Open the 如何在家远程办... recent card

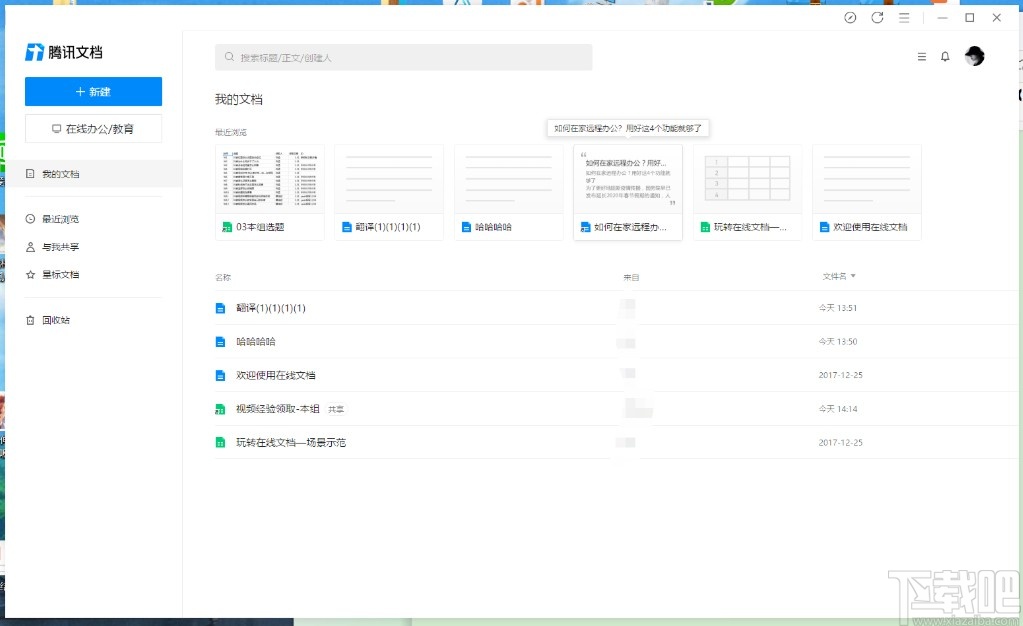628,193
